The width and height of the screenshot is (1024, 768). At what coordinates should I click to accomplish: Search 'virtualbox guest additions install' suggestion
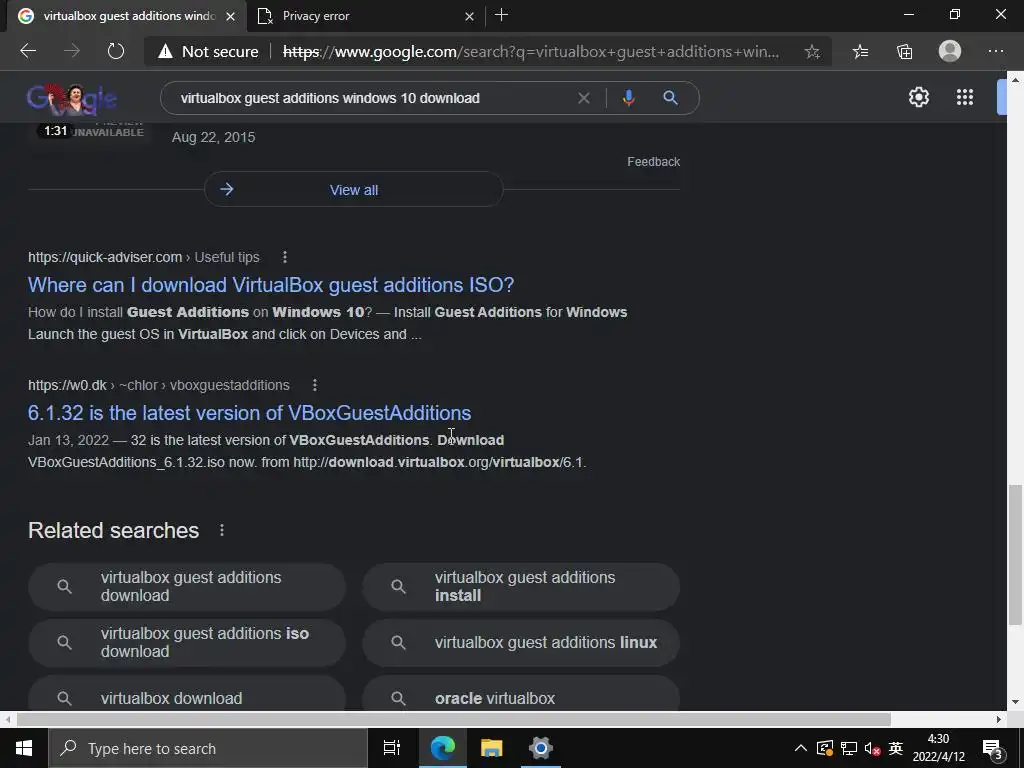521,586
